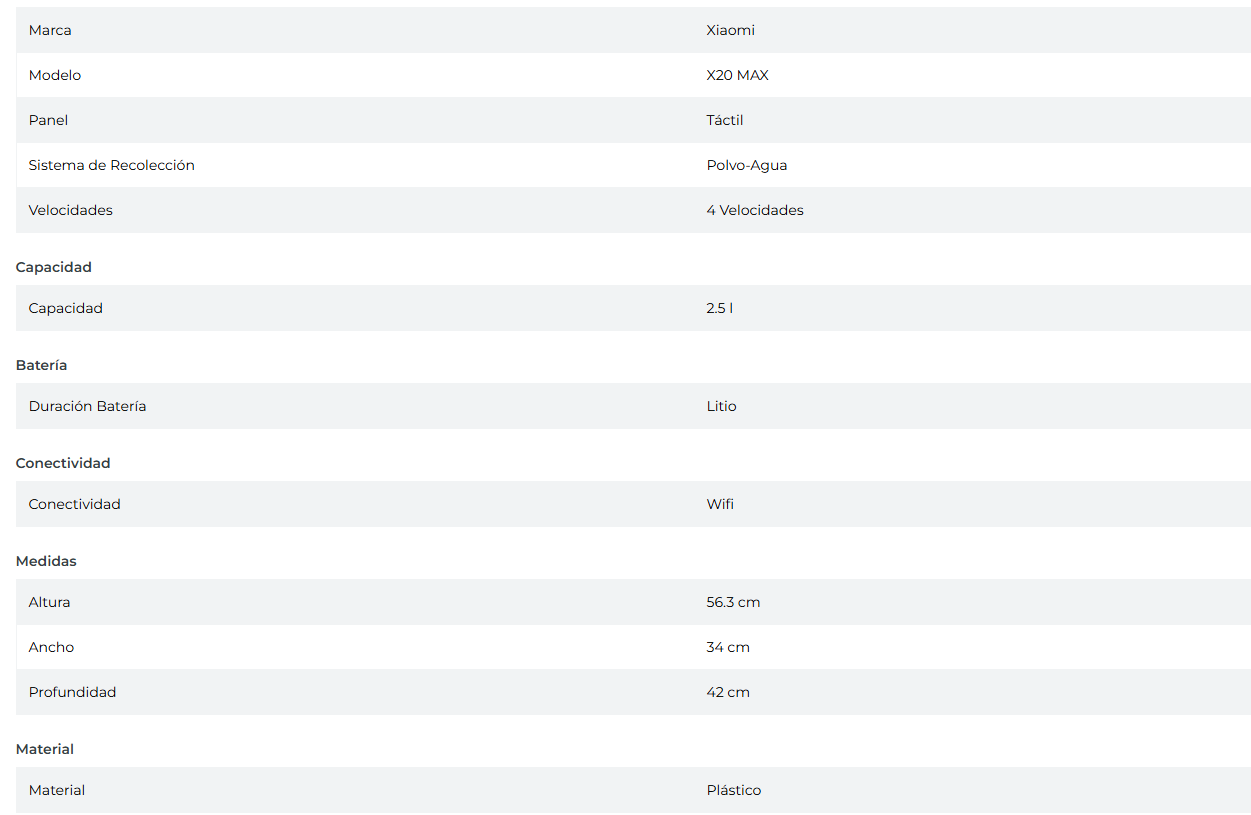1251x815 pixels.
Task: Select the Profundidad row label
Action: tap(72, 692)
